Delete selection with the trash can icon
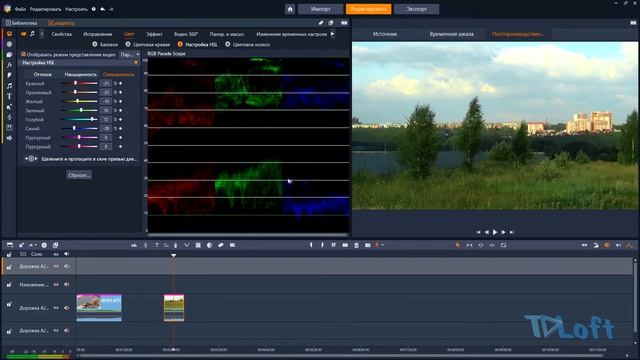Image resolution: width=640 pixels, height=360 pixels. (x=356, y=245)
